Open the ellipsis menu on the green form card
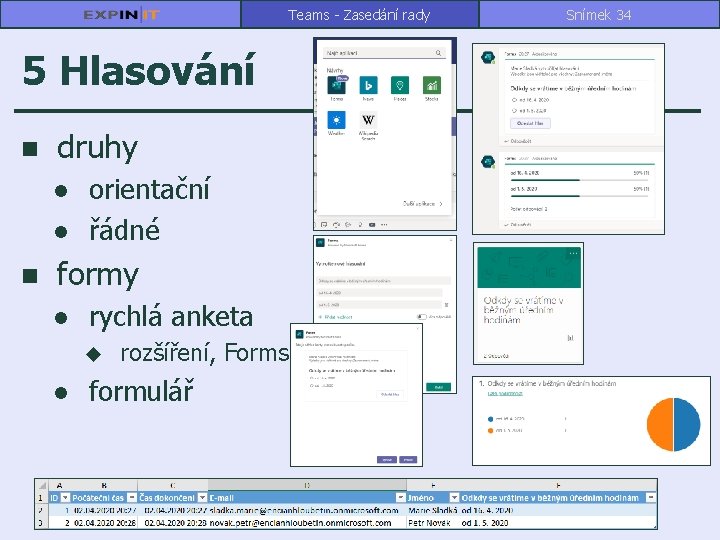 coord(573,253)
